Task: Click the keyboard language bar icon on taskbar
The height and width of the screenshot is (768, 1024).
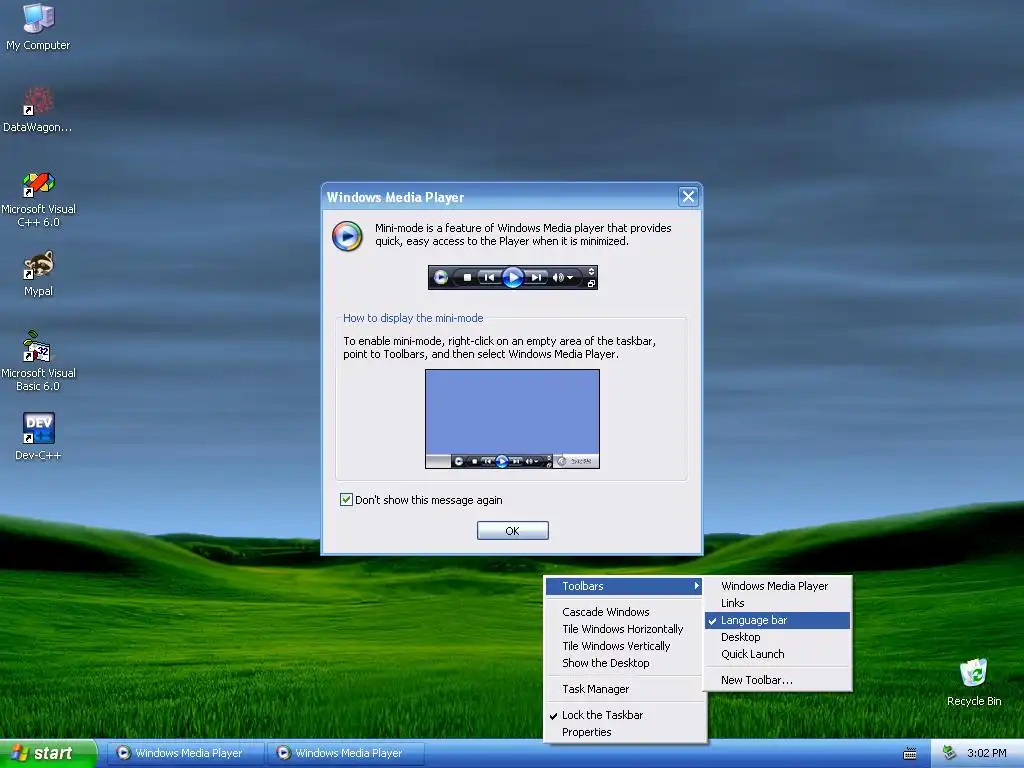Action: point(910,754)
